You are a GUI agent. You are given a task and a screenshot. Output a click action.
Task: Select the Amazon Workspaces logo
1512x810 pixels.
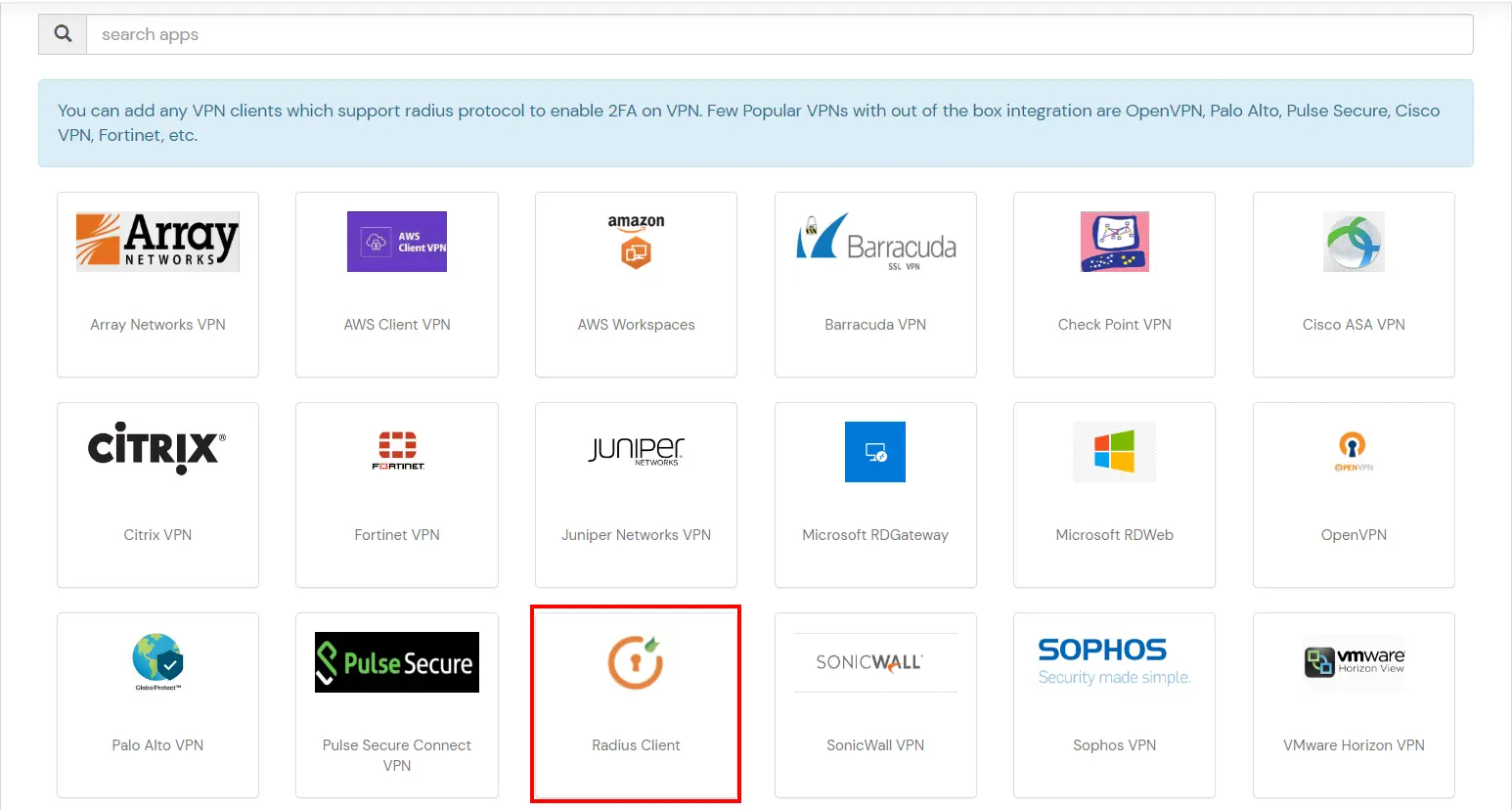point(636,241)
